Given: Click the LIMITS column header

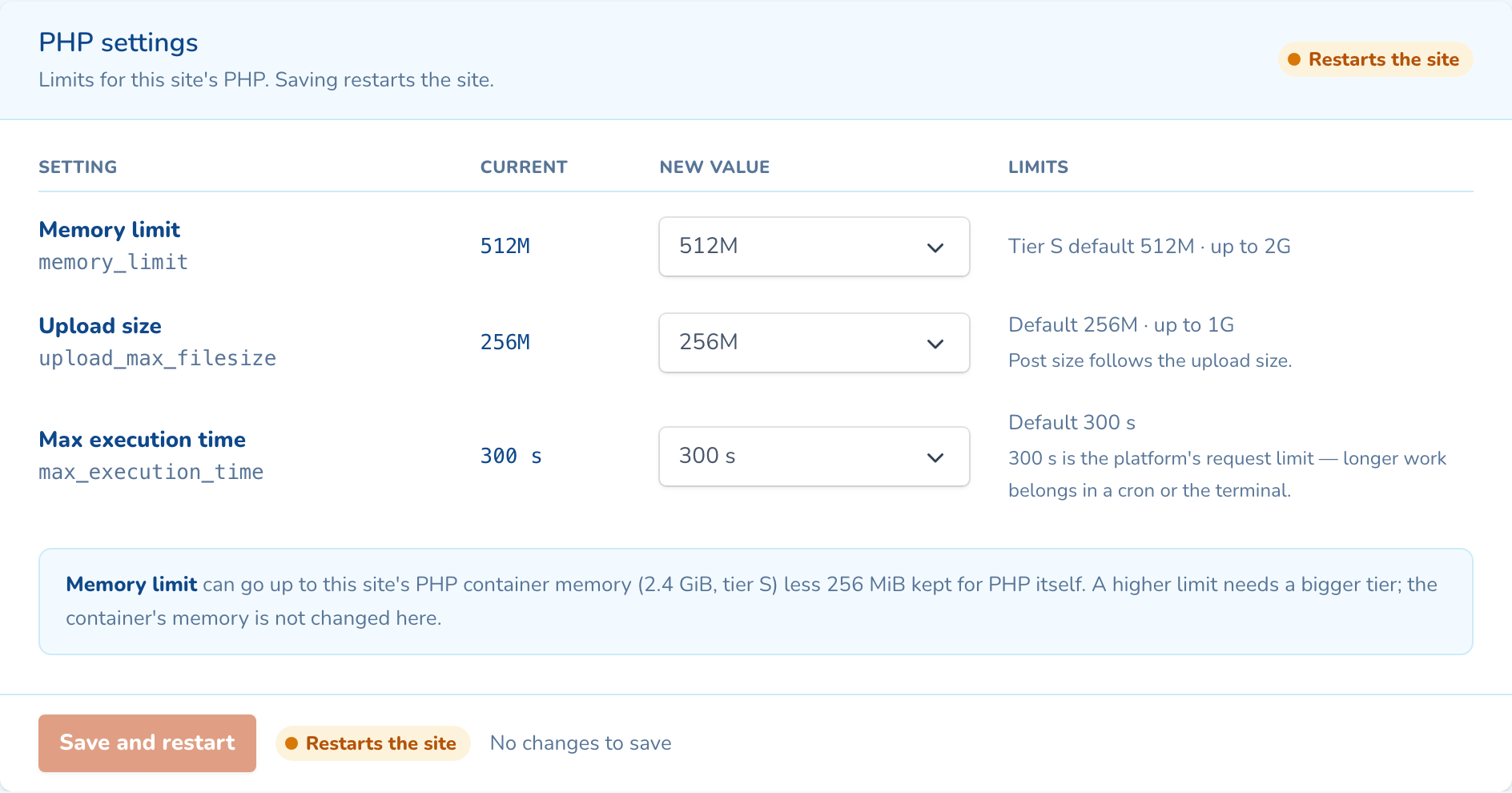Looking at the screenshot, I should tap(1038, 167).
